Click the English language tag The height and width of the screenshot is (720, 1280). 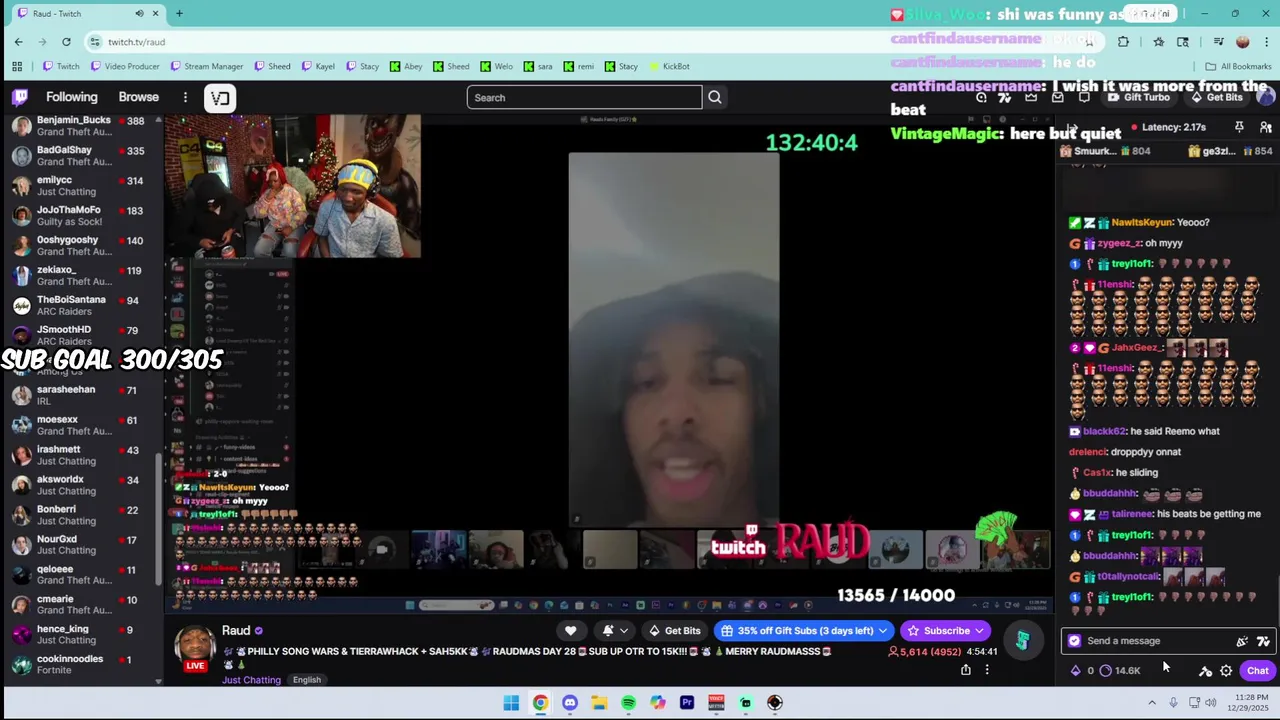(x=307, y=680)
